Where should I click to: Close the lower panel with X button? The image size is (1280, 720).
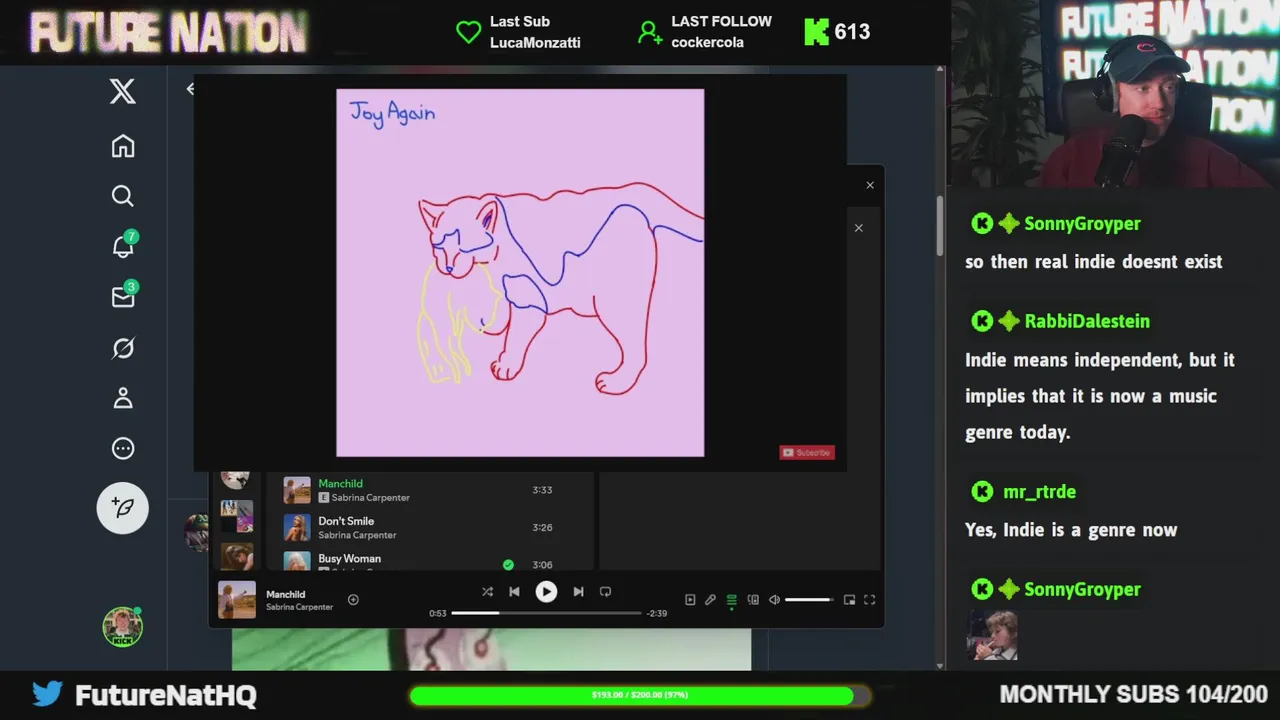coord(858,228)
